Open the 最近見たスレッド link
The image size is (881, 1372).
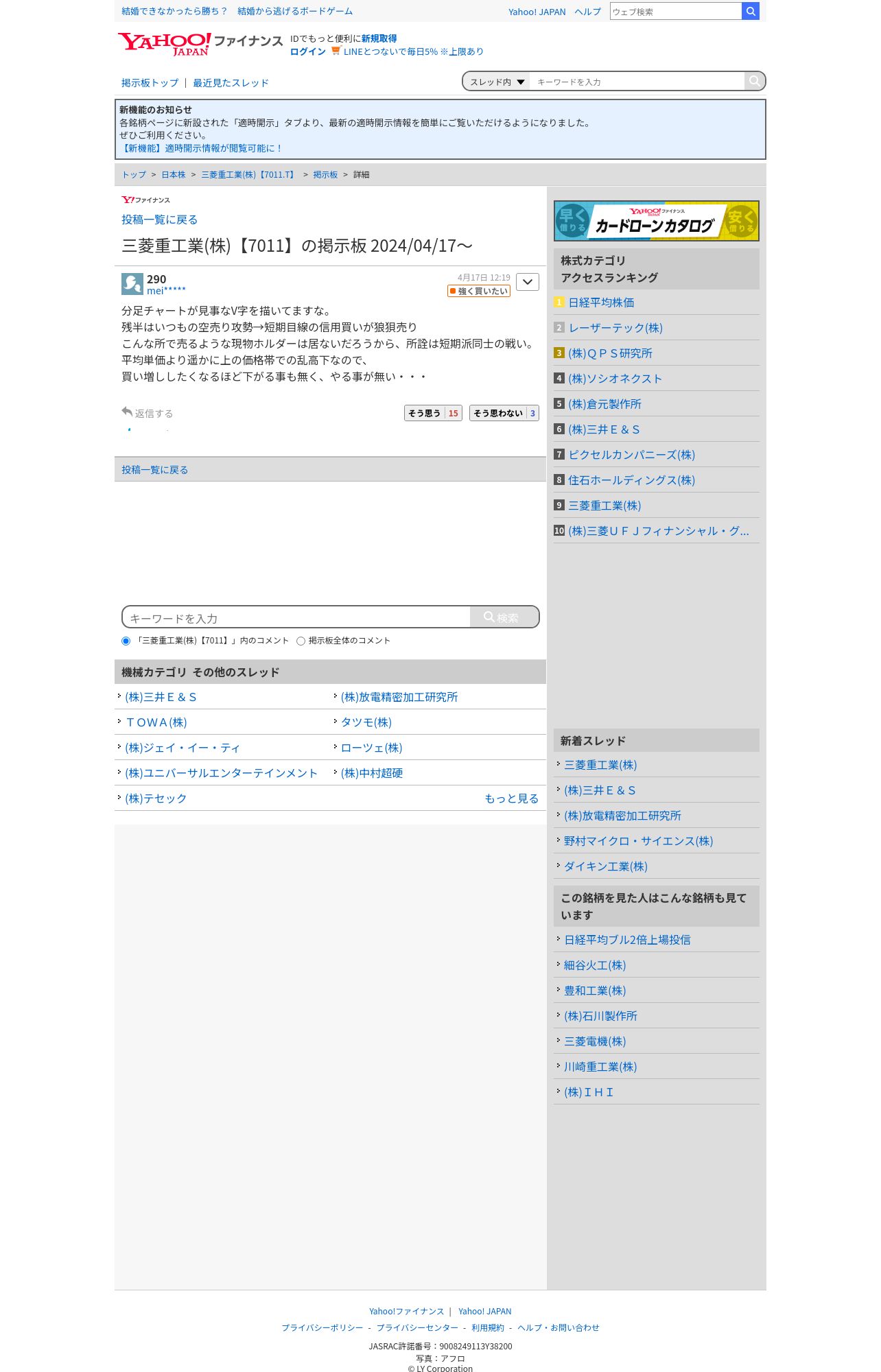(231, 83)
